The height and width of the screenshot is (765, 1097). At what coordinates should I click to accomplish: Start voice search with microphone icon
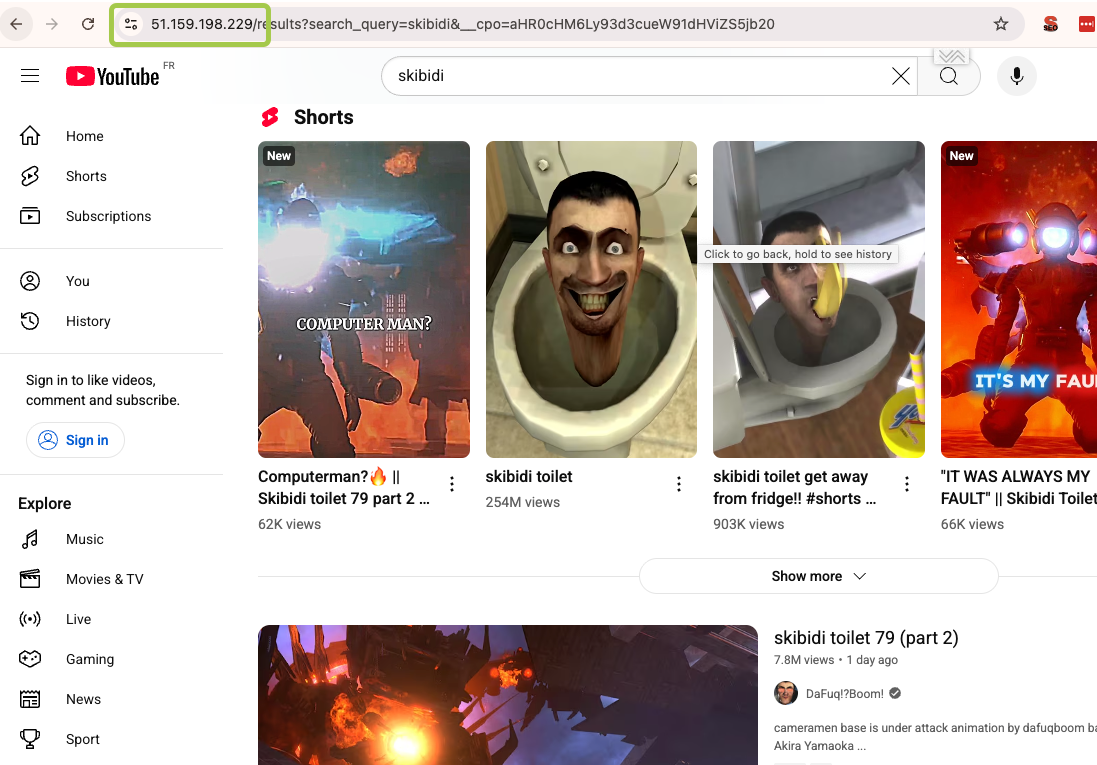coord(1017,76)
